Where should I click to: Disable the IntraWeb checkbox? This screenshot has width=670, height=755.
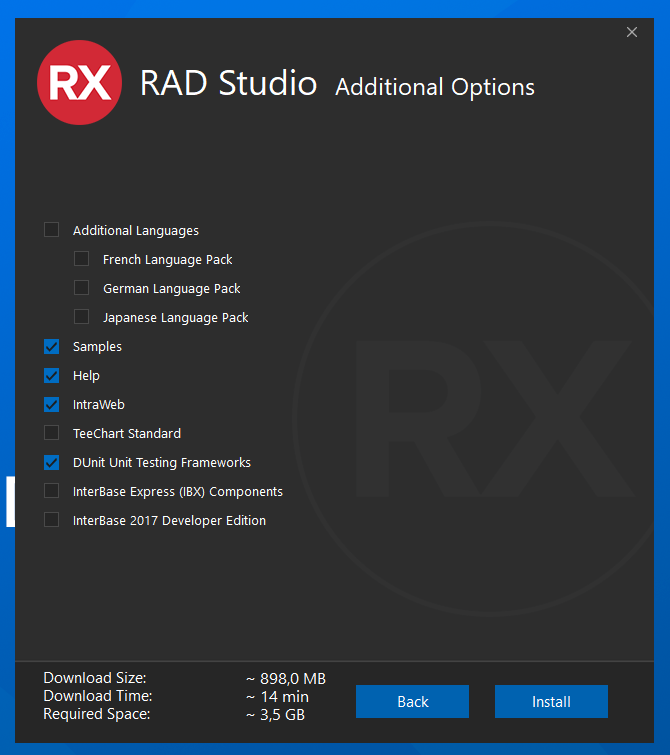coord(52,404)
